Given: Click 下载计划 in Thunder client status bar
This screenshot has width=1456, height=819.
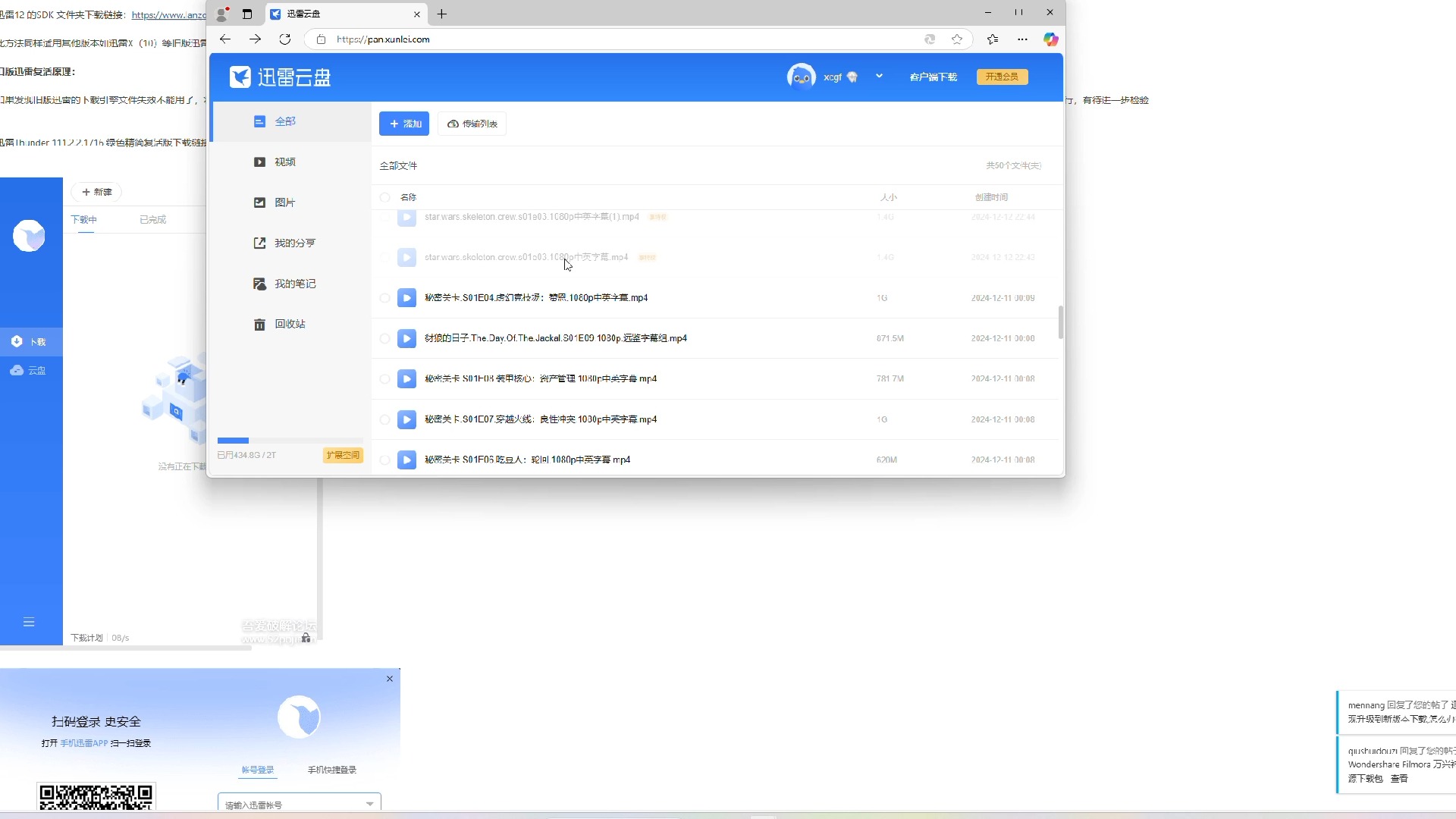Looking at the screenshot, I should [86, 639].
